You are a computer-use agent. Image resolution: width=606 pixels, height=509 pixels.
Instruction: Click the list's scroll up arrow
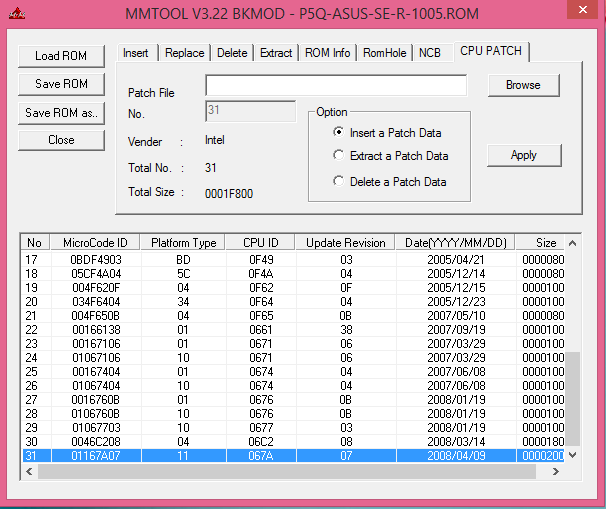click(573, 243)
